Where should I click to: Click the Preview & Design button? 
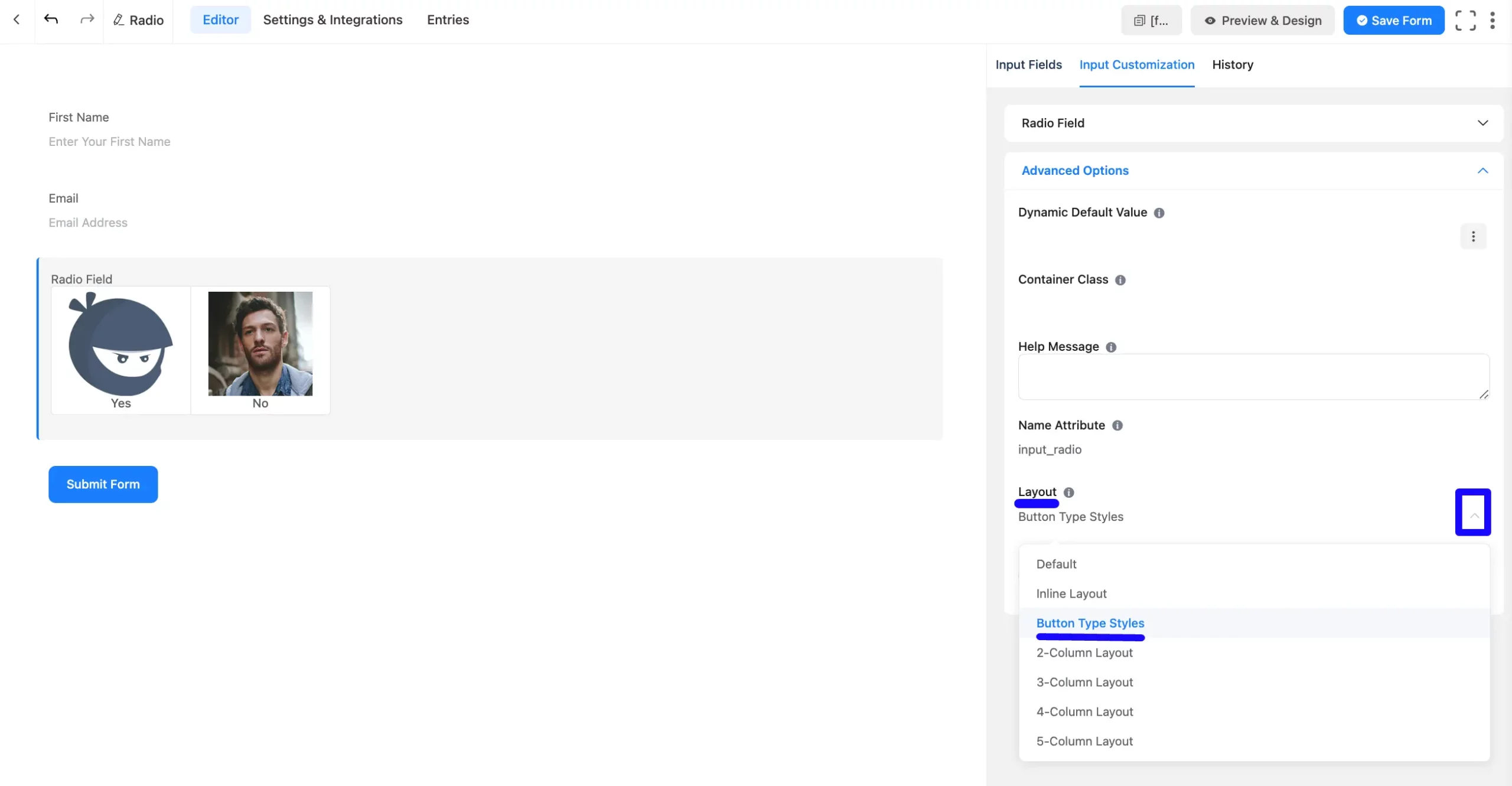click(x=1262, y=21)
